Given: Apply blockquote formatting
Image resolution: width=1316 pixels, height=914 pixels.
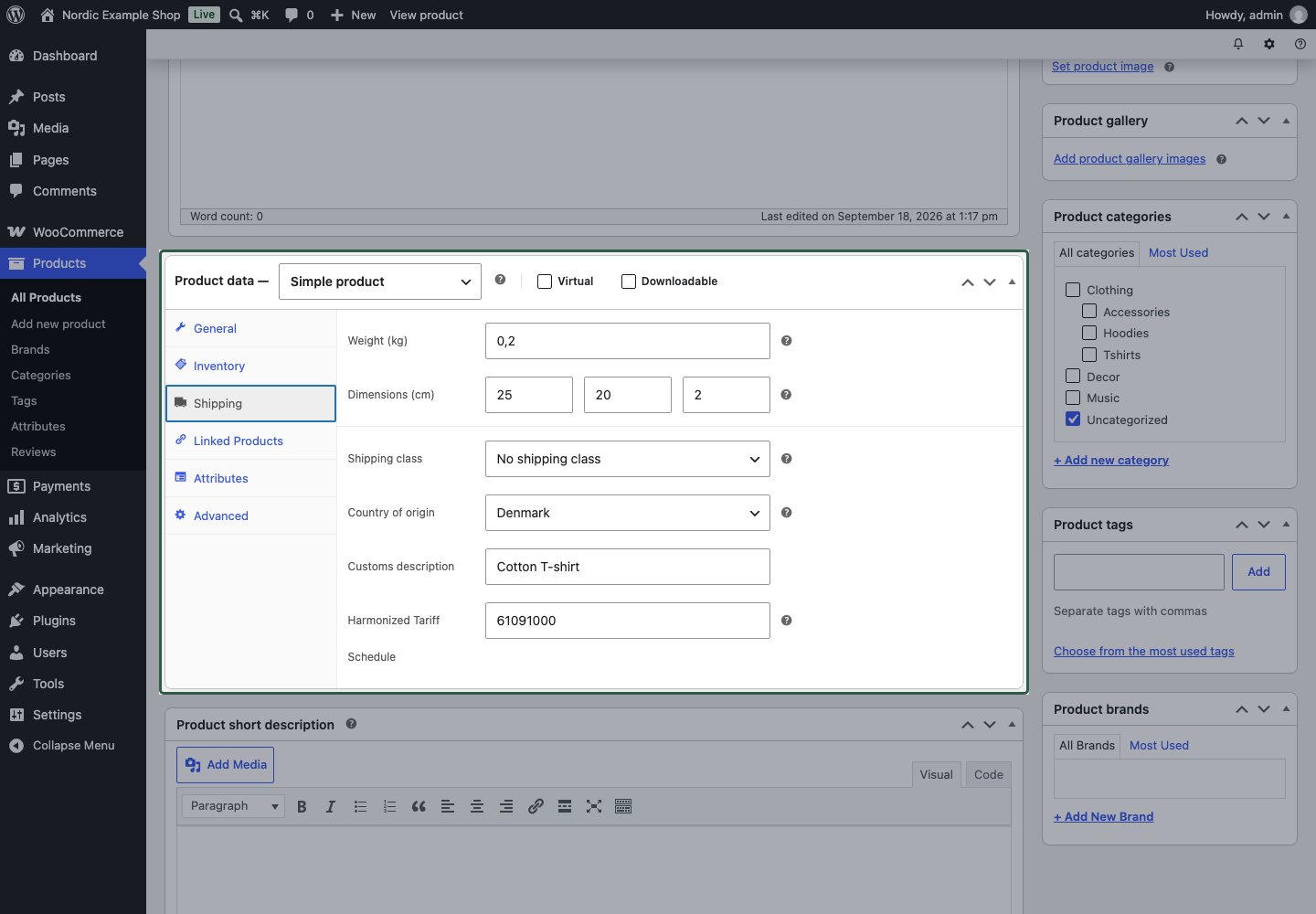Looking at the screenshot, I should (419, 806).
